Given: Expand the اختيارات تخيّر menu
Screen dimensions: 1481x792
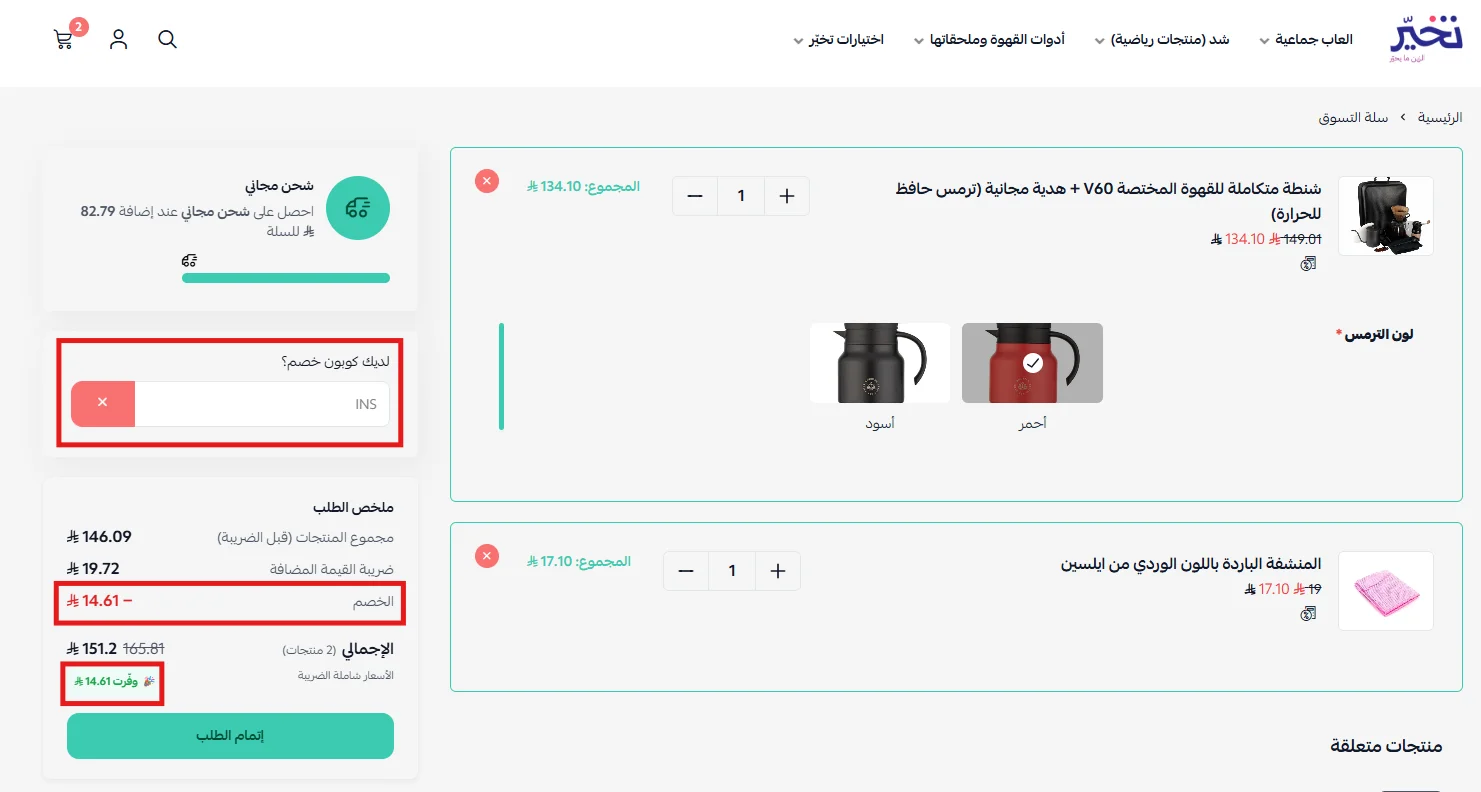Looking at the screenshot, I should click(839, 40).
